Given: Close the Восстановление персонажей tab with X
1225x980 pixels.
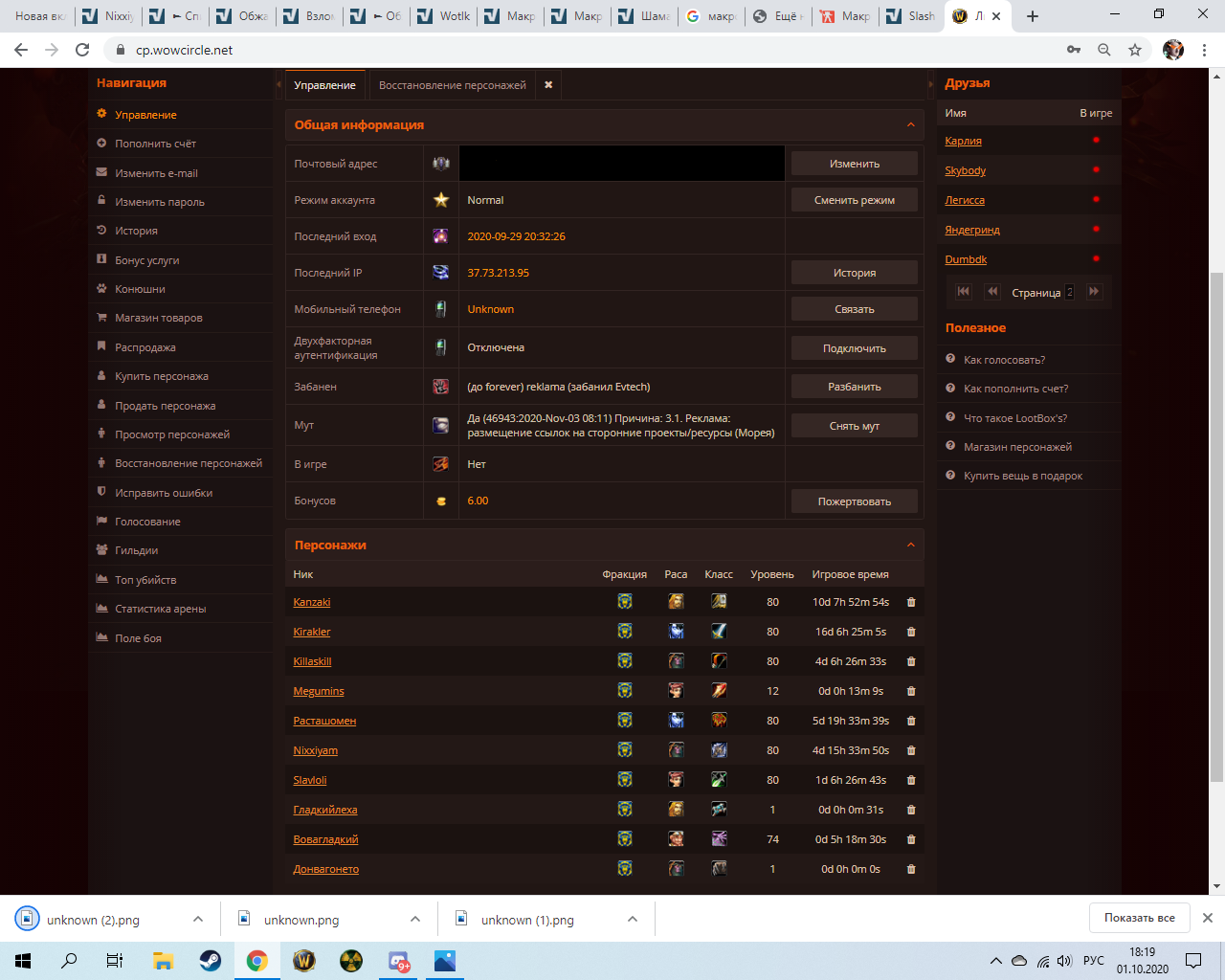Looking at the screenshot, I should [x=548, y=85].
